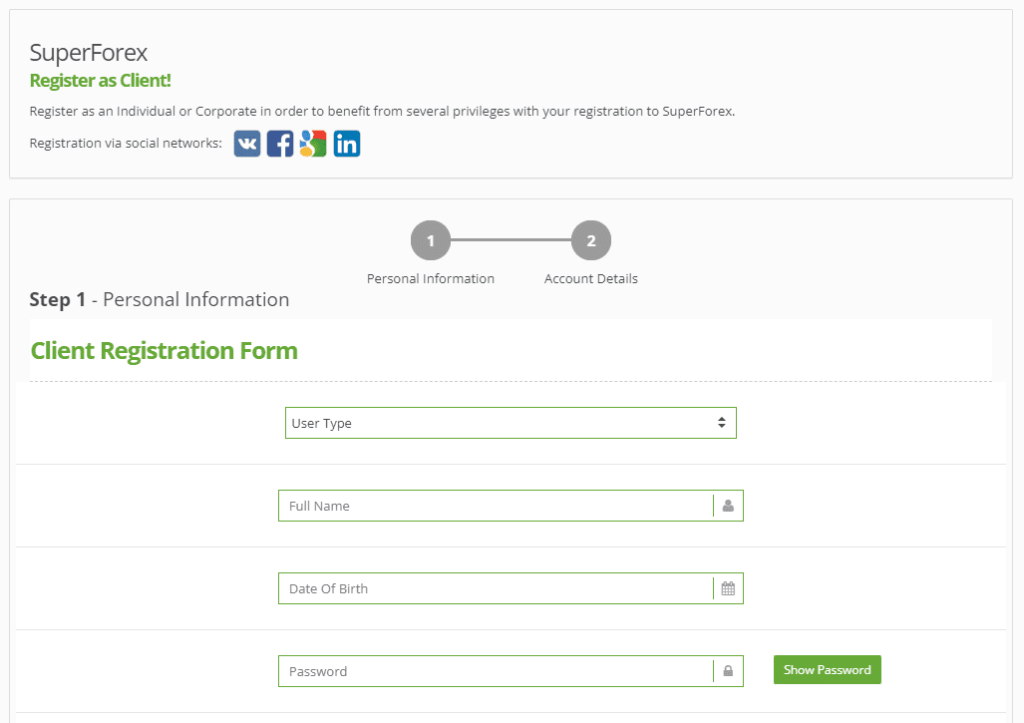
Task: Click the SuperForex title text
Action: [x=89, y=52]
